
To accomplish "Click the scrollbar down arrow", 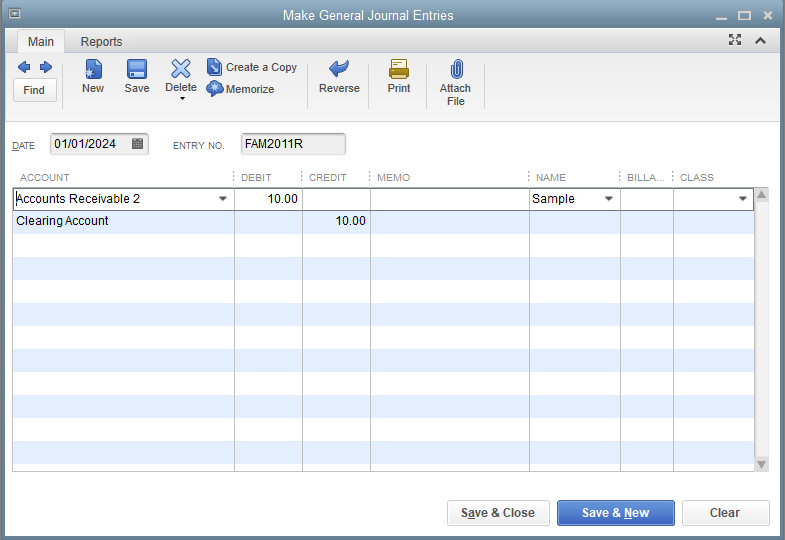I will (x=761, y=465).
